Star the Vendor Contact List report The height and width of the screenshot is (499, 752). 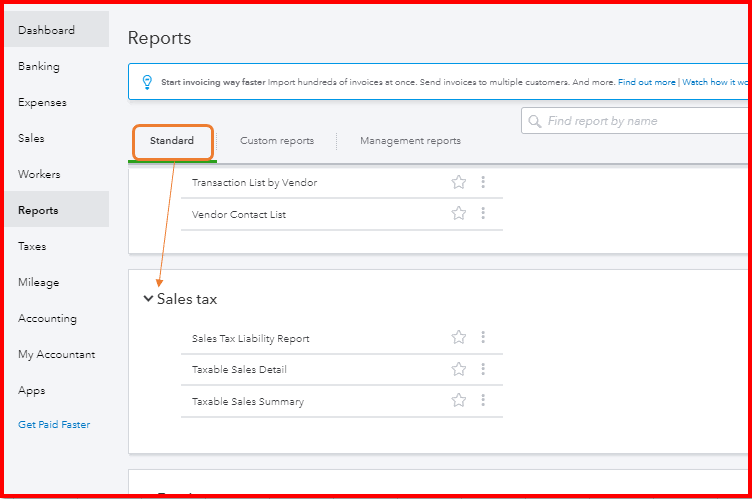[x=458, y=213]
